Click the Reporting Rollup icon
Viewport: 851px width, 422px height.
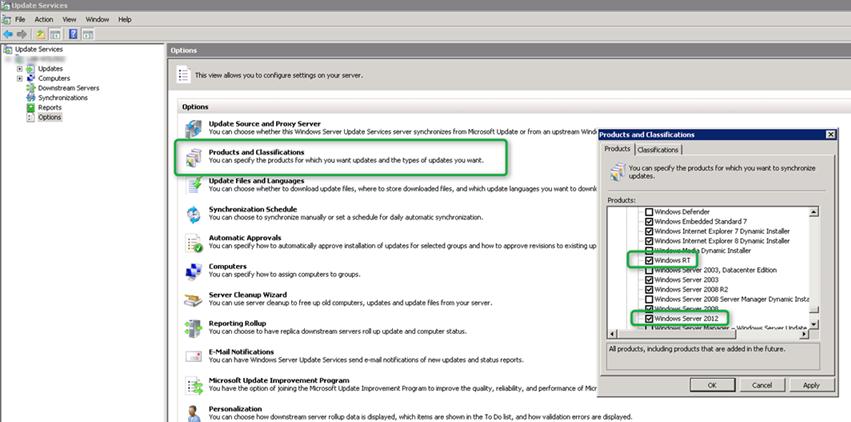193,329
